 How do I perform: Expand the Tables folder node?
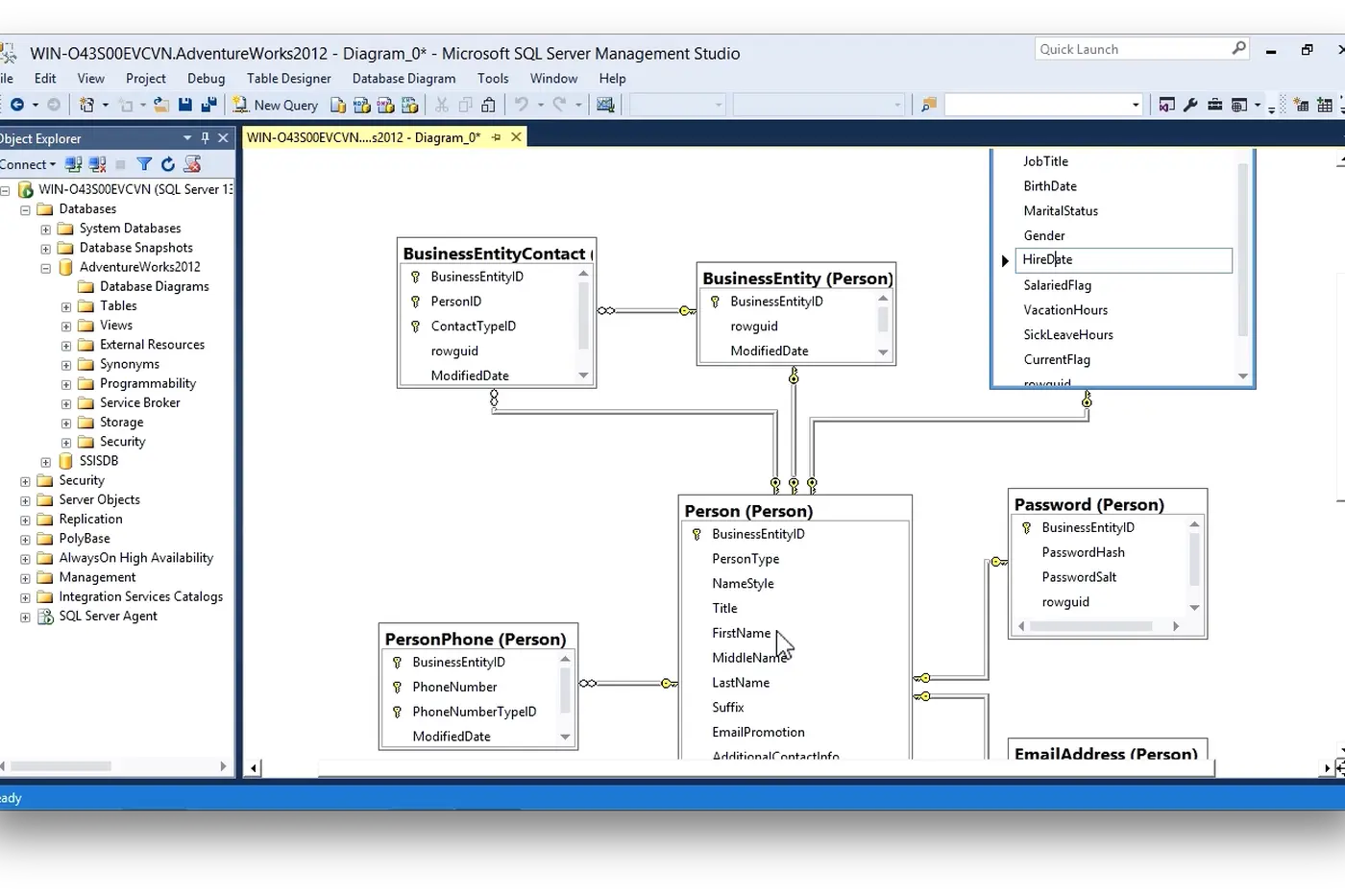[x=66, y=307]
